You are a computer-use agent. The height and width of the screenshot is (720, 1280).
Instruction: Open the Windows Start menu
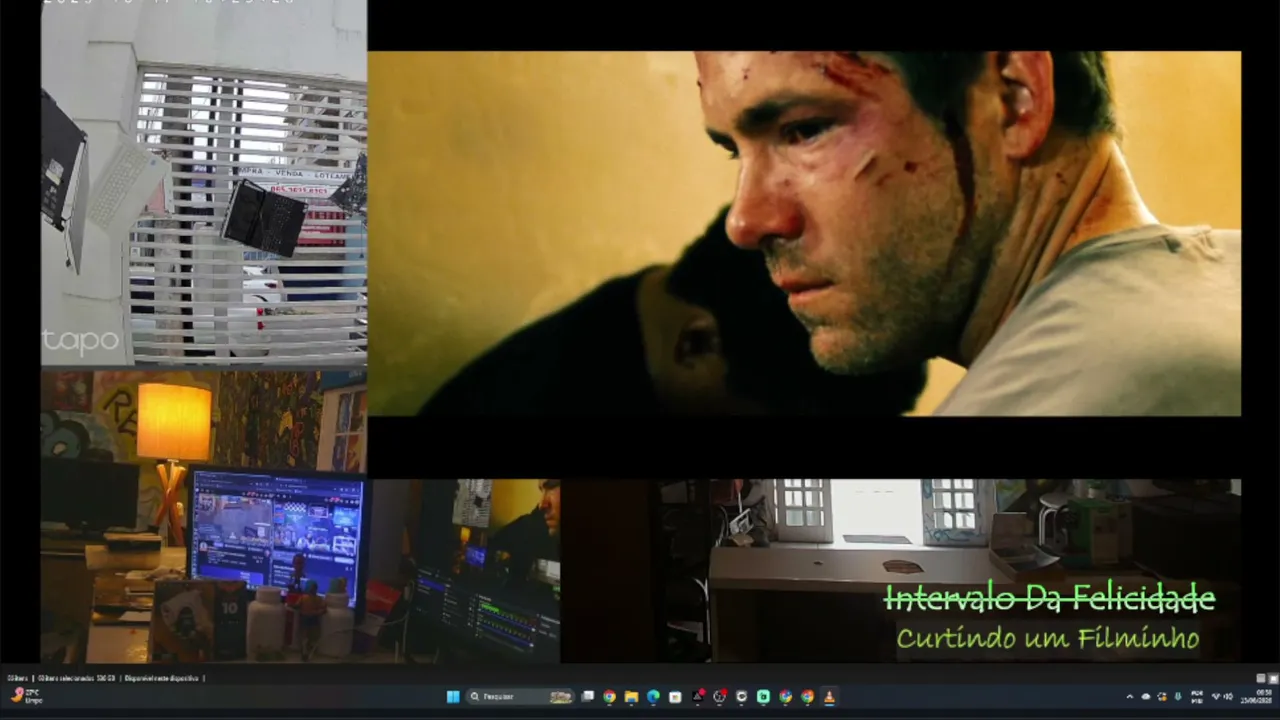tap(453, 697)
